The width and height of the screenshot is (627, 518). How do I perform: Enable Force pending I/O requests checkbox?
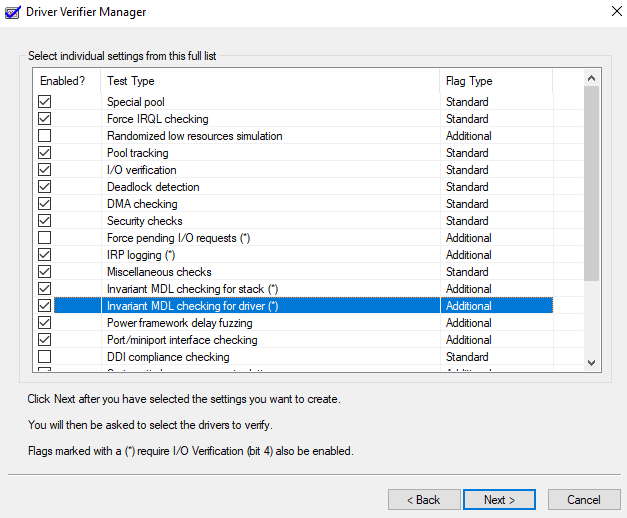(45, 238)
